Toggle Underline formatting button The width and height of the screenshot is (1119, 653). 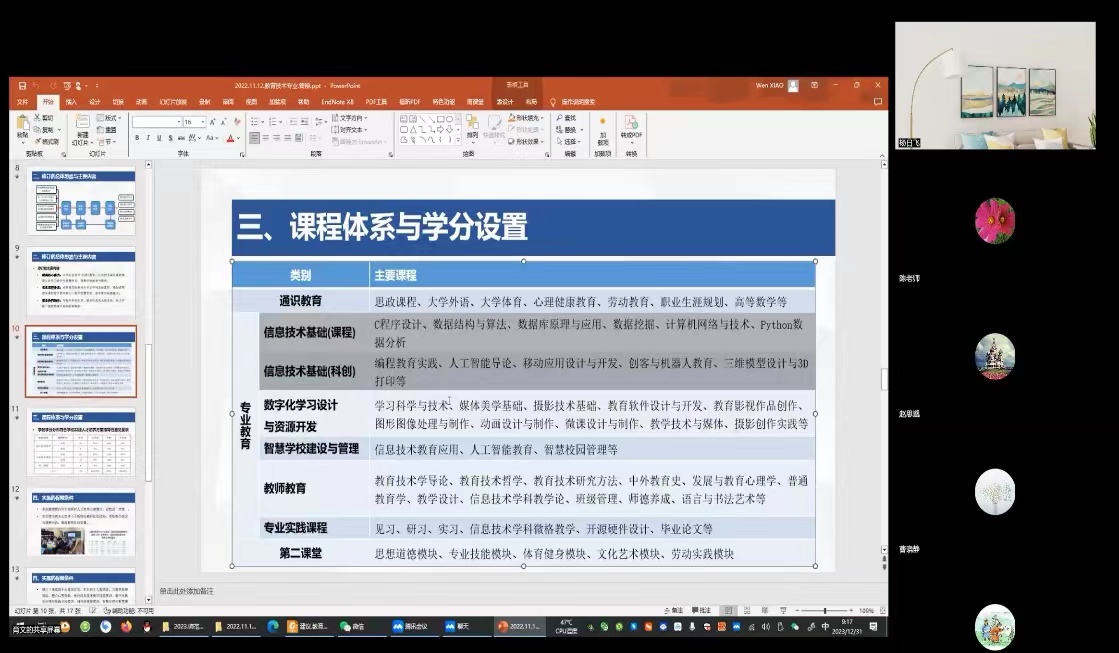point(159,138)
